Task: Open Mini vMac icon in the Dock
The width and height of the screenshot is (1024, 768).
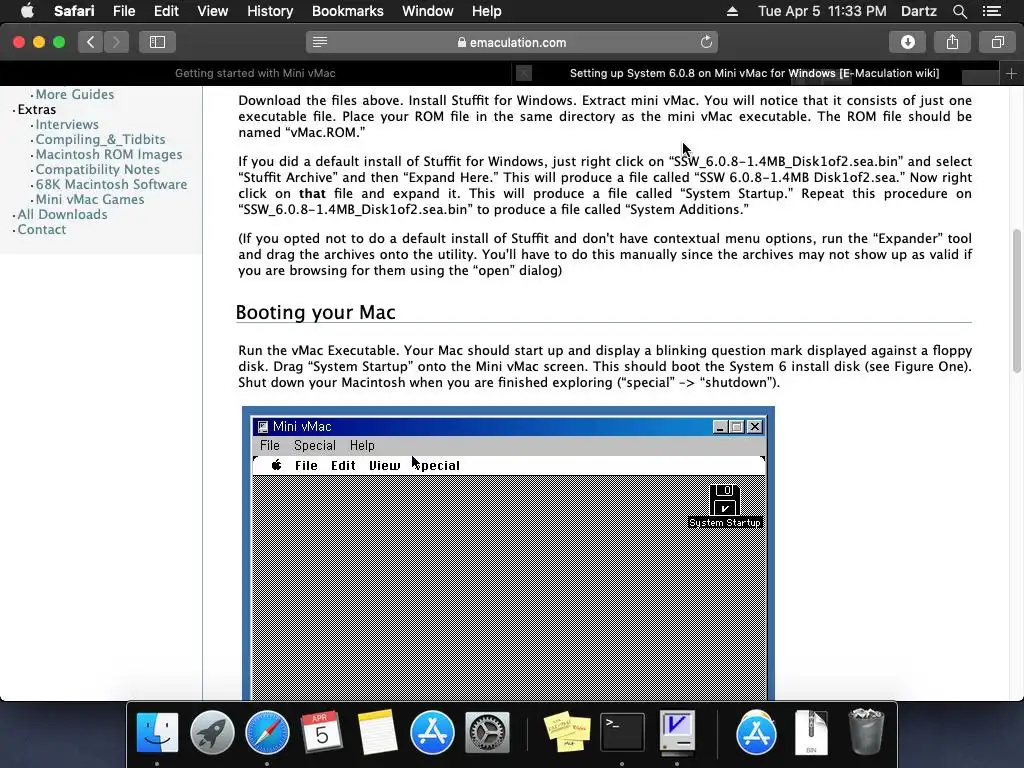Action: pyautogui.click(x=677, y=732)
